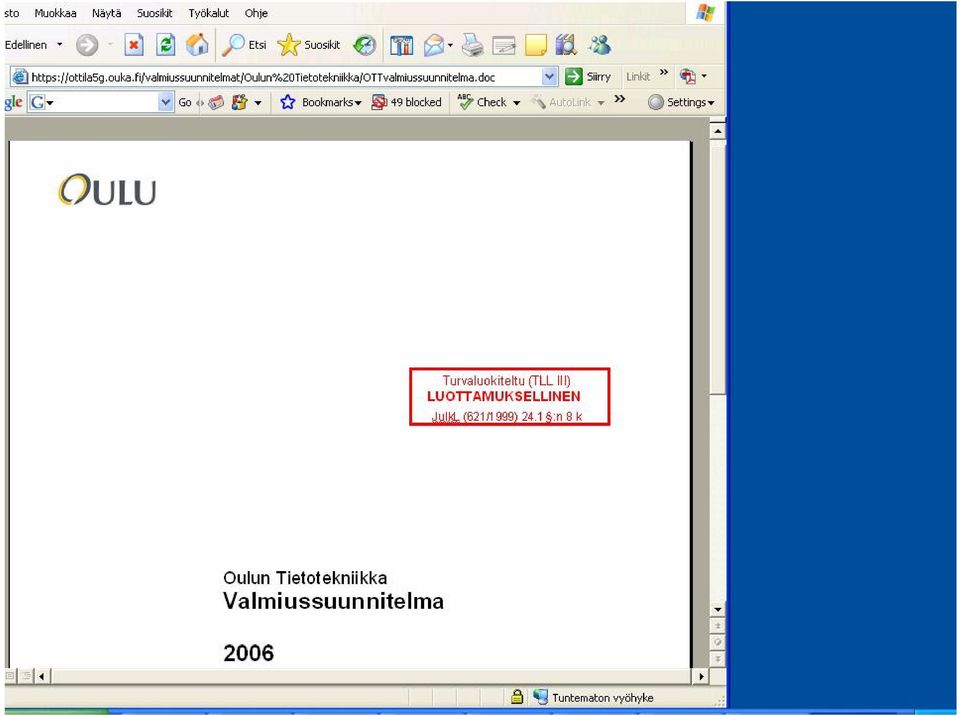960x716 pixels.
Task: Click the Bookmarks star icon
Action: (x=287, y=102)
